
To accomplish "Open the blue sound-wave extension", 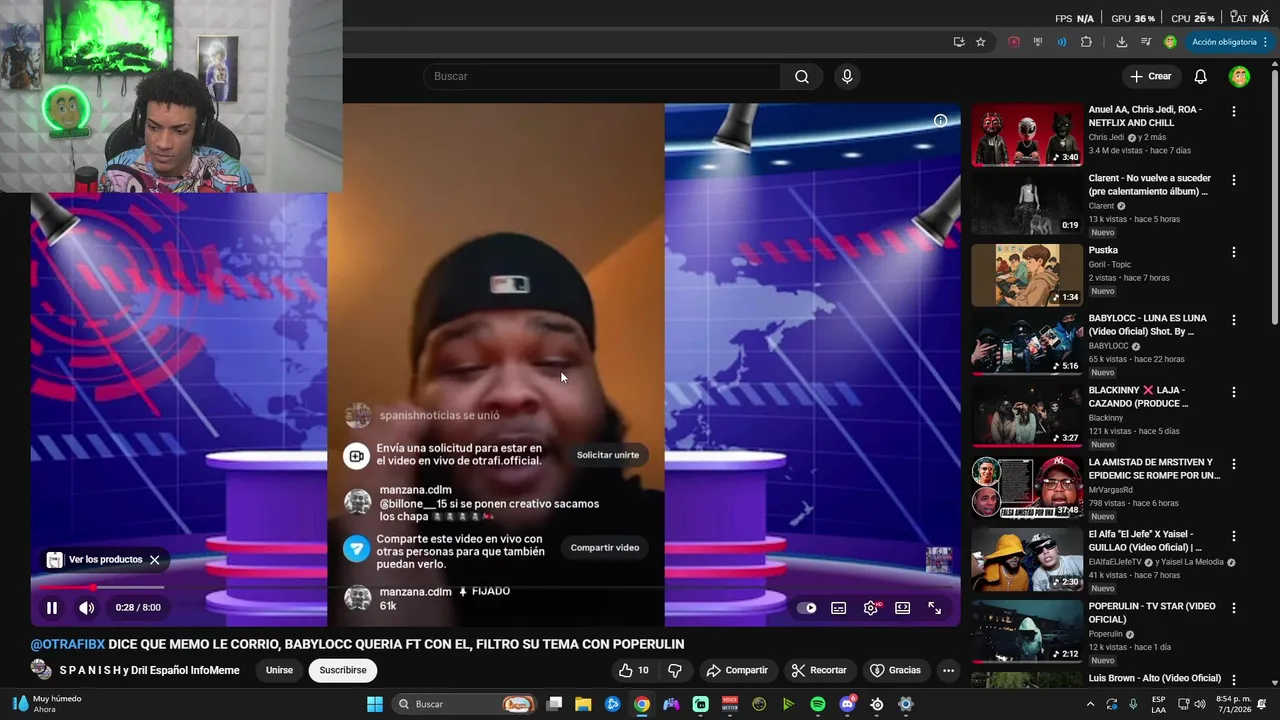I will pyautogui.click(x=1062, y=42).
